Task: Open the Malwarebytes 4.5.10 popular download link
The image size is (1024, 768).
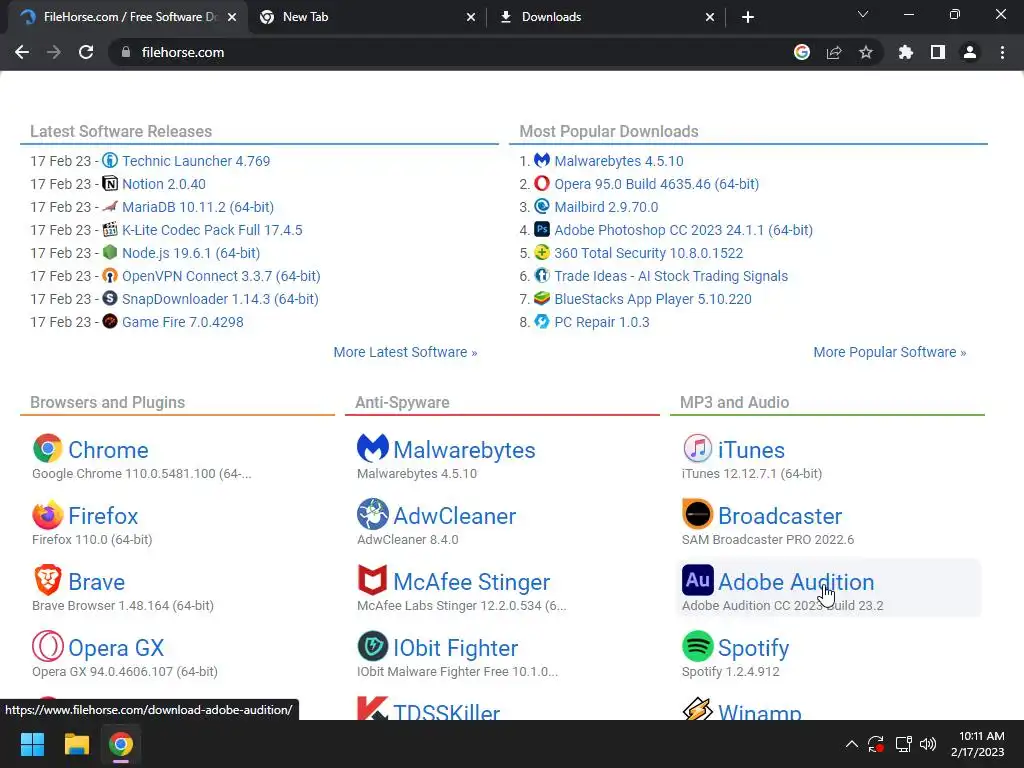Action: click(x=619, y=161)
